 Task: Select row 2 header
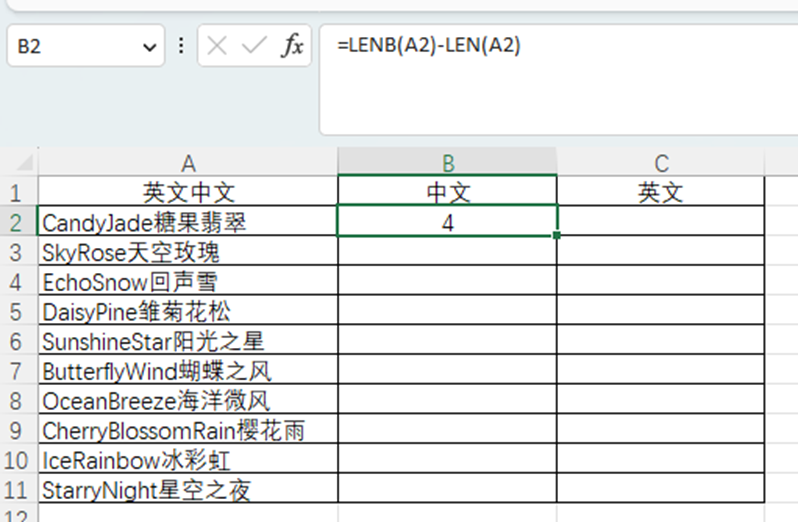tap(18, 221)
